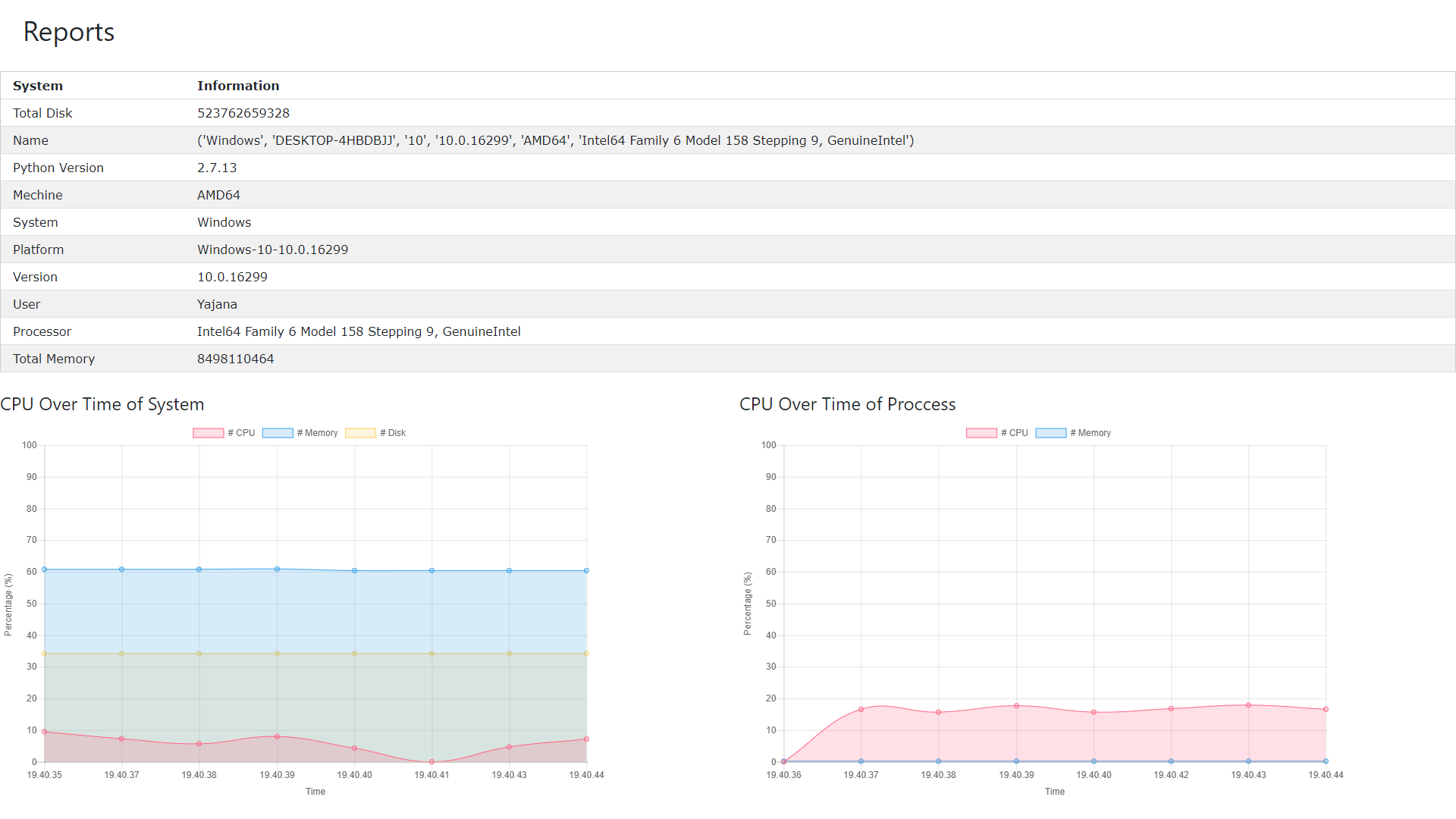Viewport: 1456px width, 819px height.
Task: Select the Total Memory value 8498110464
Action: pyautogui.click(x=236, y=359)
